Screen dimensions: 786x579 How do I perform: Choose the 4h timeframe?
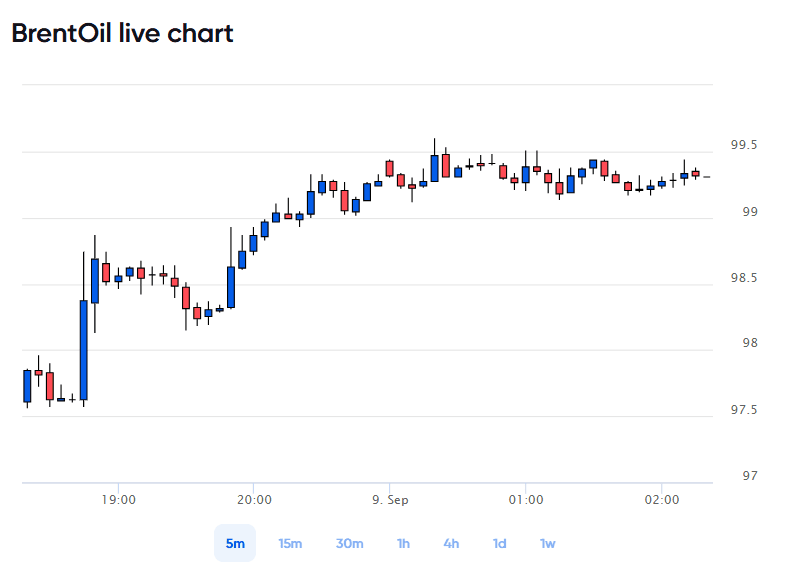tap(451, 543)
